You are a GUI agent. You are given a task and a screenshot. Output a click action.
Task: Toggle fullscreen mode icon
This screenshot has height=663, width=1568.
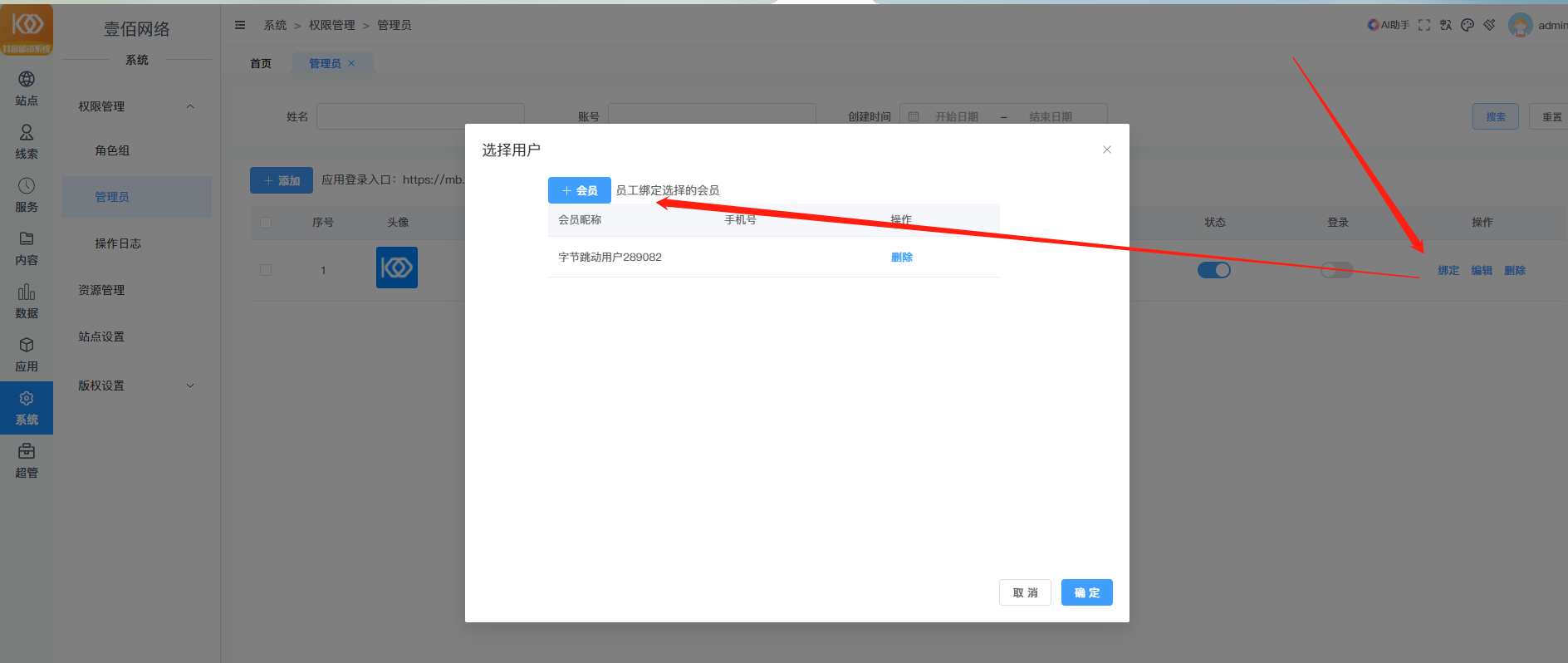(1424, 25)
